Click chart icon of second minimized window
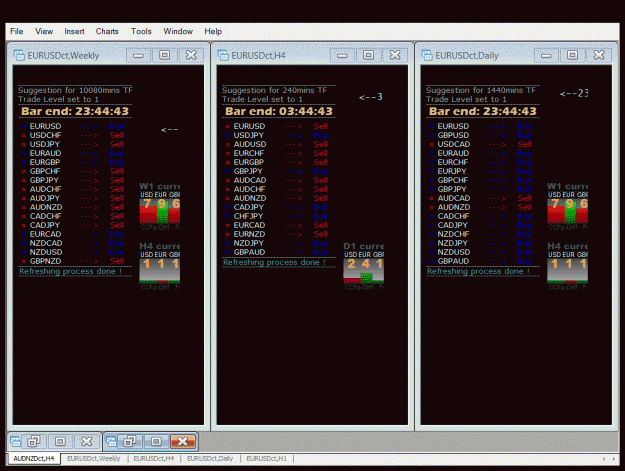 coord(111,442)
